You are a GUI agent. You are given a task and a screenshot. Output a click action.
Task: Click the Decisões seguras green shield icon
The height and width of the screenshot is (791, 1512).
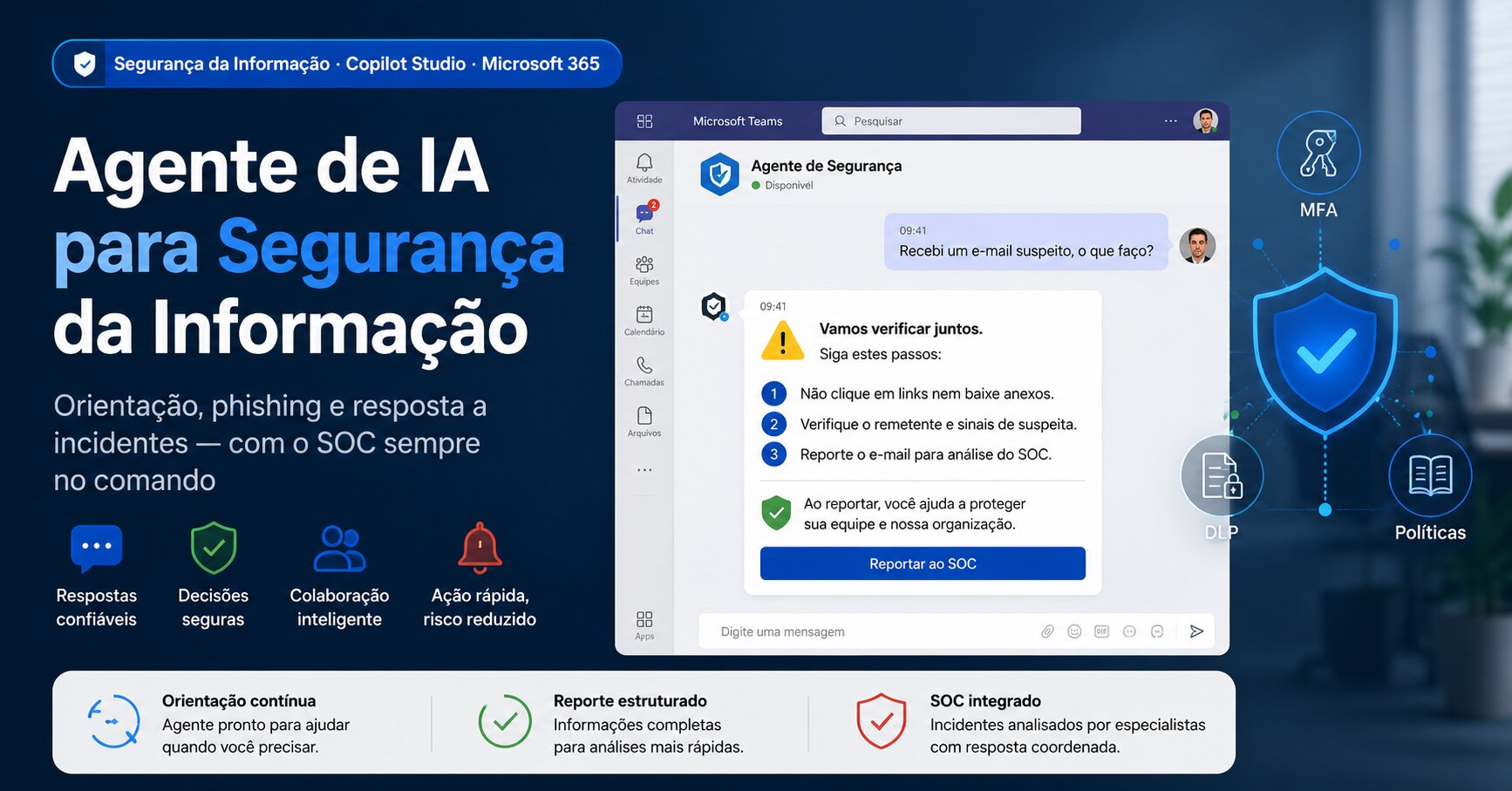point(214,548)
